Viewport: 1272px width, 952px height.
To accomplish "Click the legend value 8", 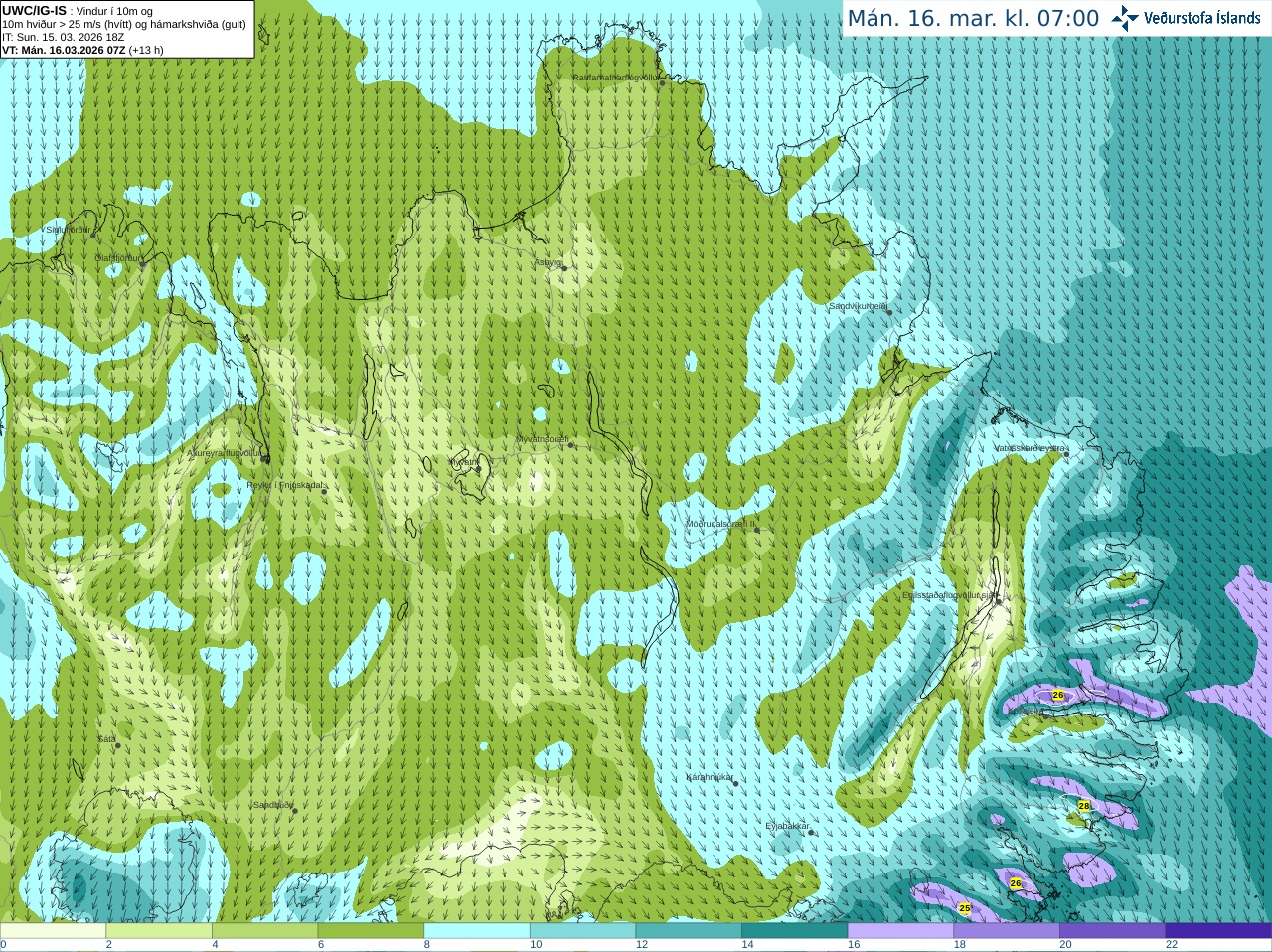I will pos(427,945).
